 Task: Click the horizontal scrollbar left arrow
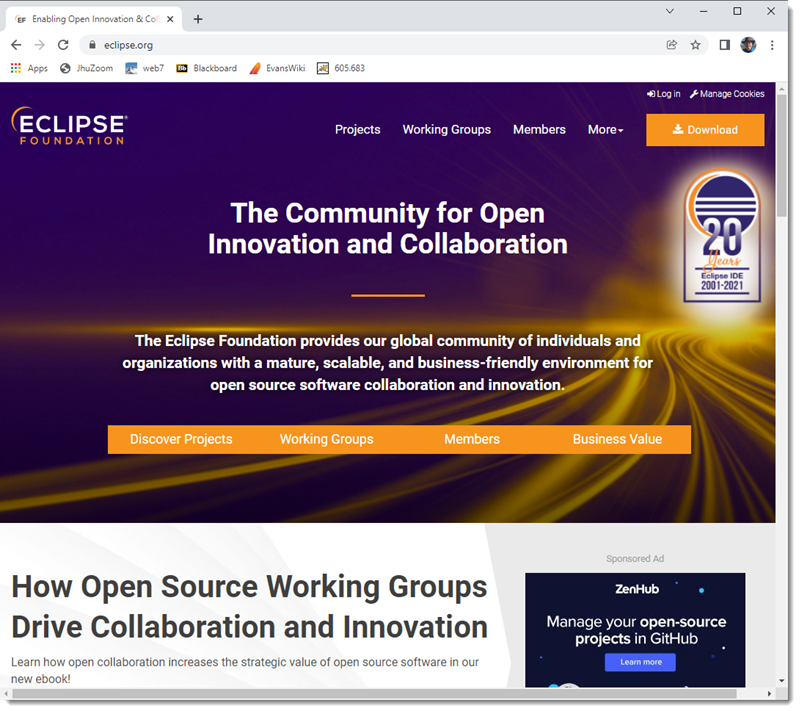[6, 694]
